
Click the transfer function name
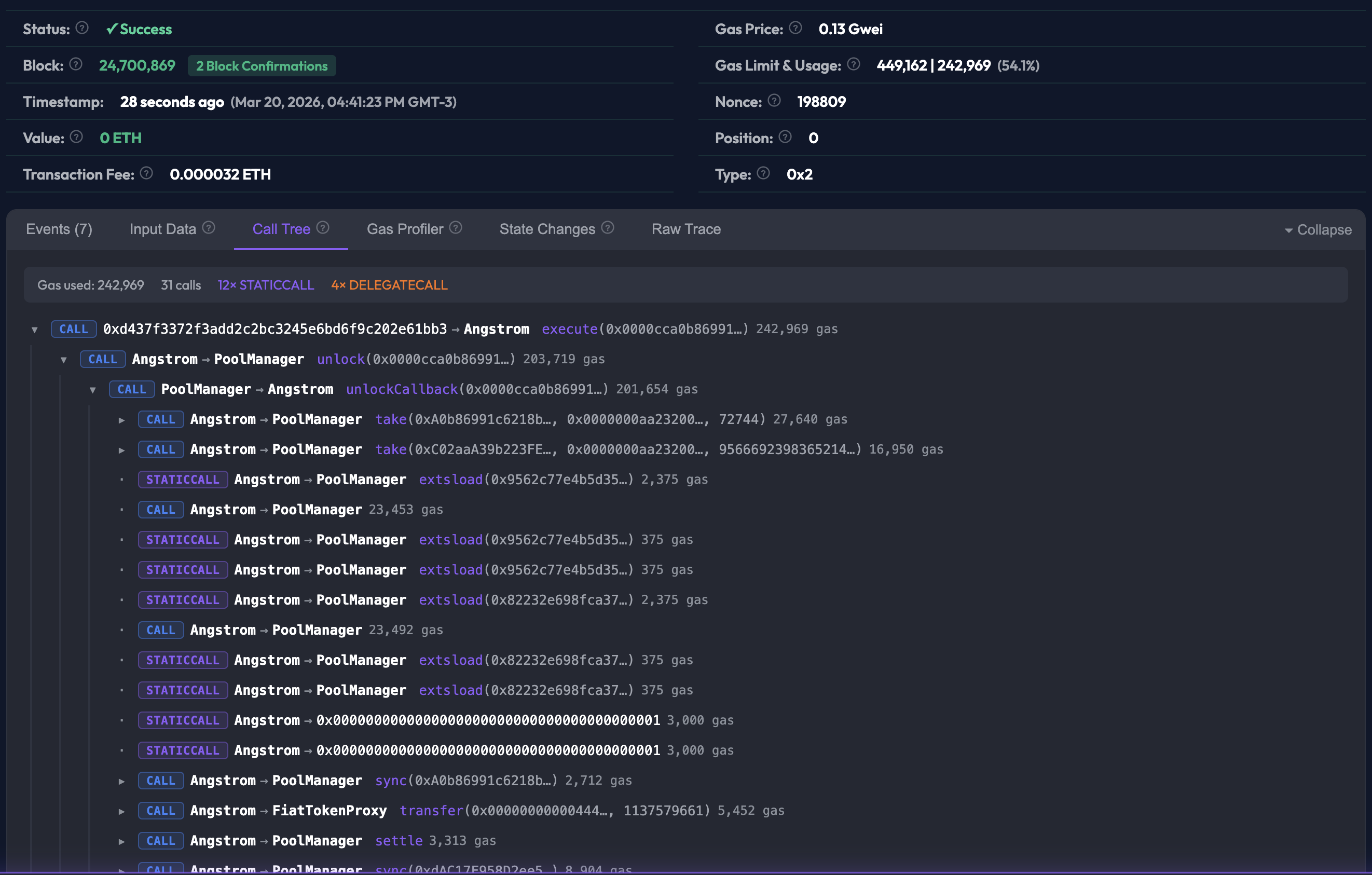(432, 811)
